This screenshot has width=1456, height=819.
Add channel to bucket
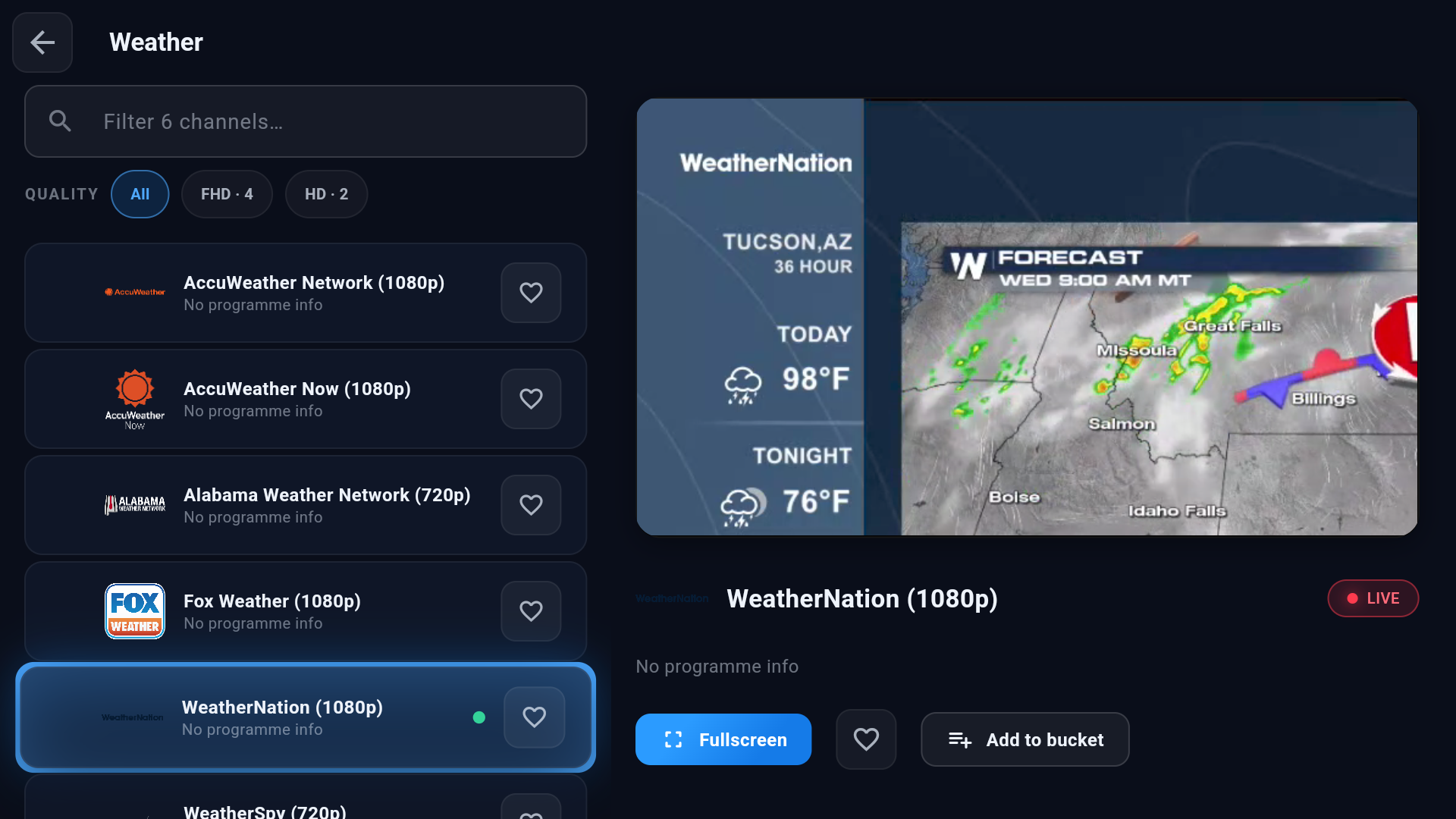coord(1025,739)
